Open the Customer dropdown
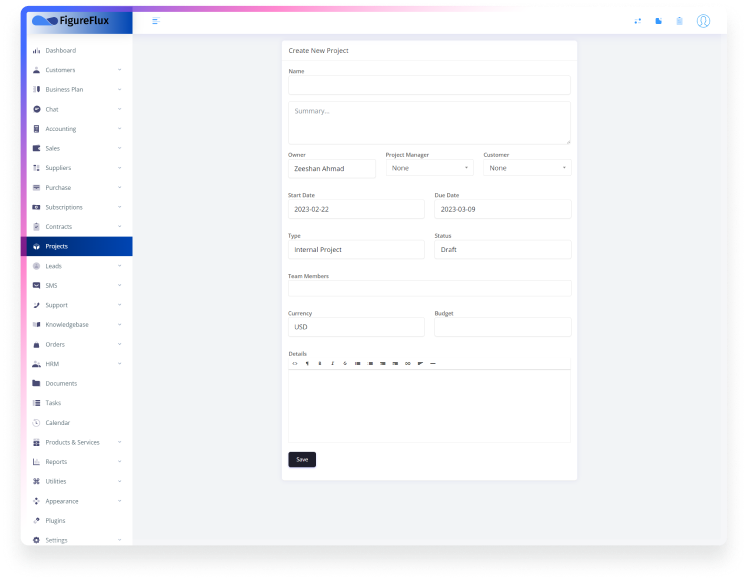This screenshot has height=580, width=747. coord(527,168)
